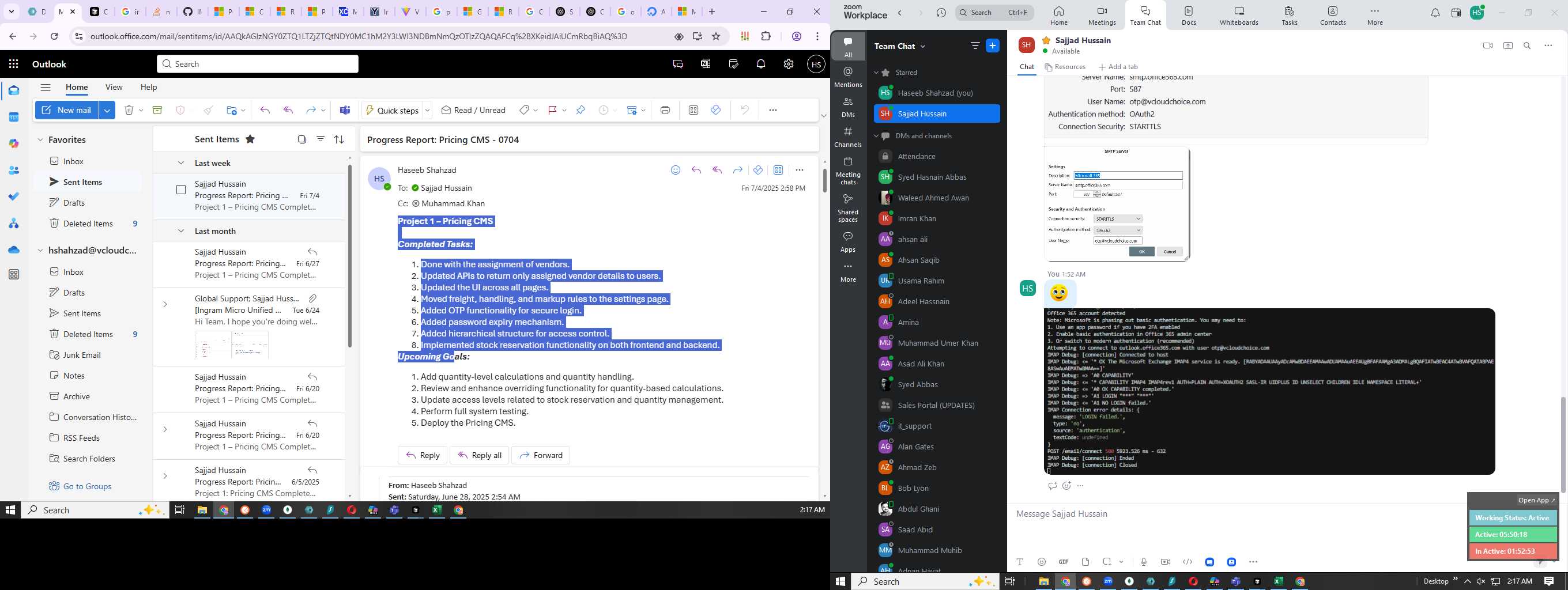Switch to the Help tab in Outlook
The image size is (1568, 590).
tap(149, 87)
